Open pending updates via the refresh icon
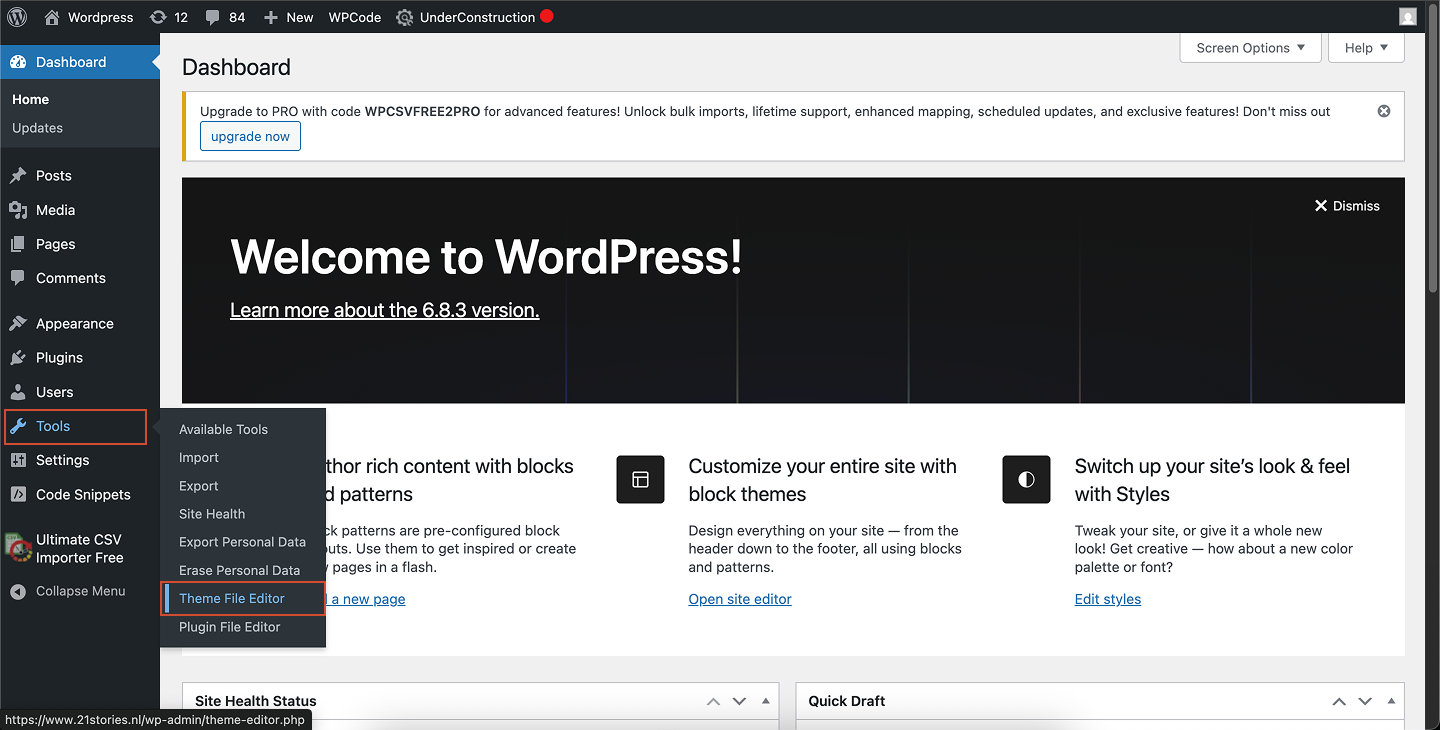 tap(160, 17)
